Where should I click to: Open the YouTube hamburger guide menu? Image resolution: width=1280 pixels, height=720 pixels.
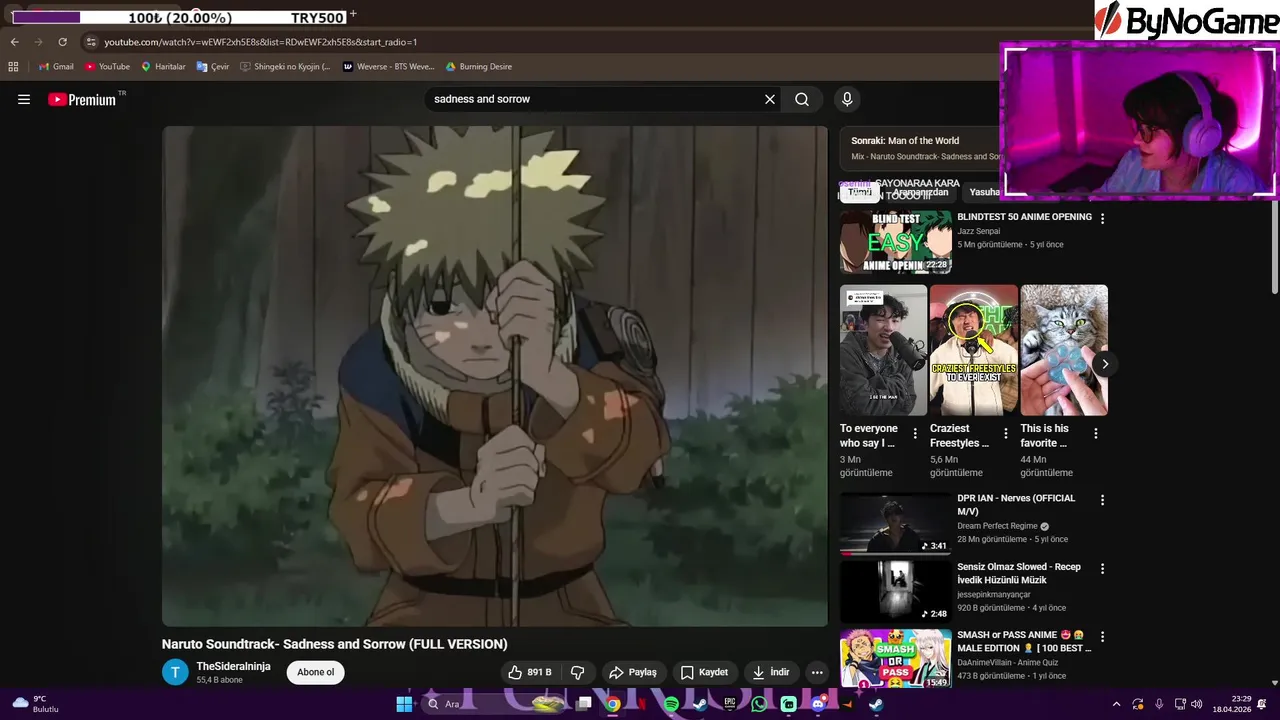(24, 99)
